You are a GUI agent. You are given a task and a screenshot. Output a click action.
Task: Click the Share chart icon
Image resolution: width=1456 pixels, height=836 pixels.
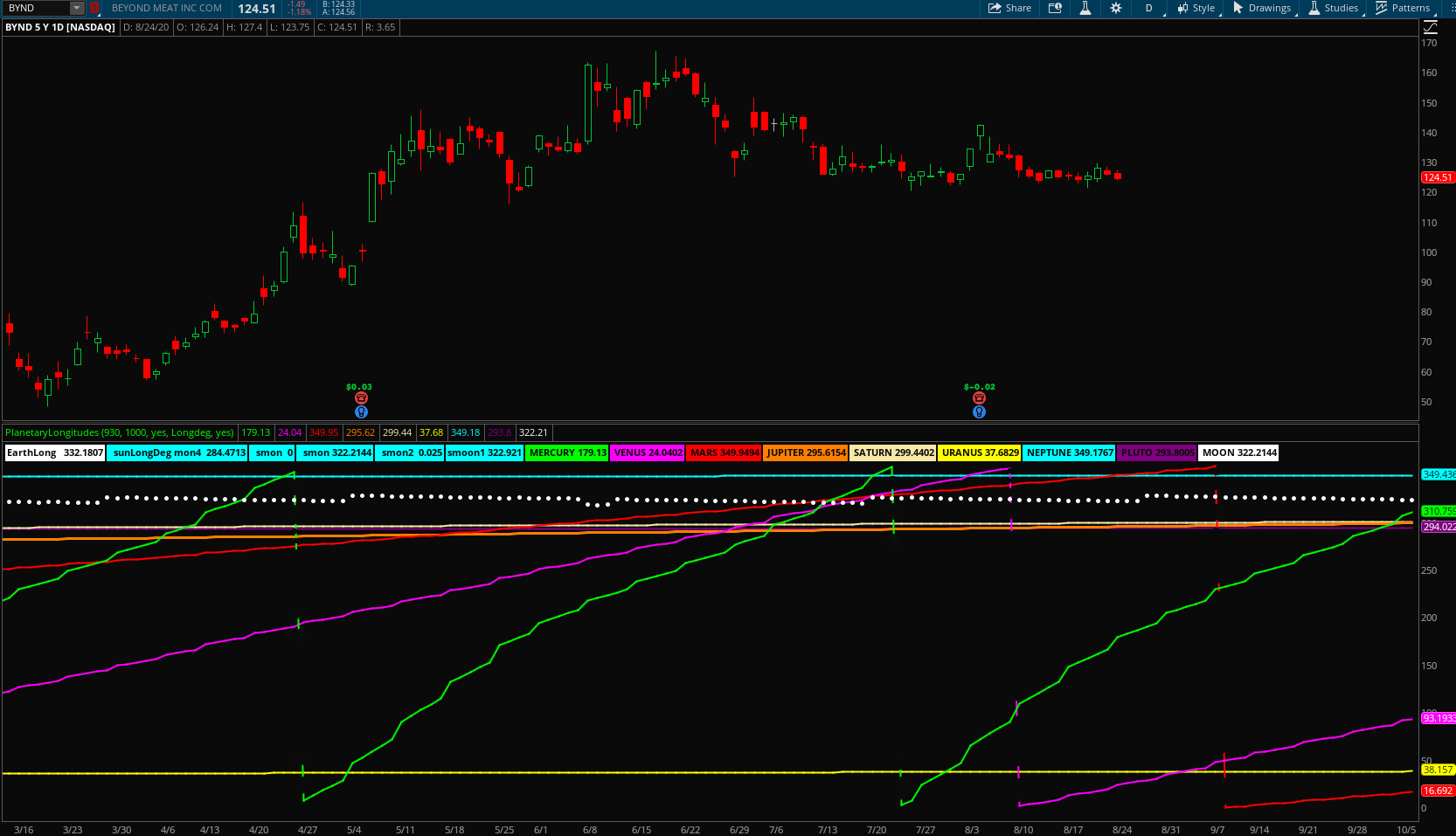point(1009,8)
